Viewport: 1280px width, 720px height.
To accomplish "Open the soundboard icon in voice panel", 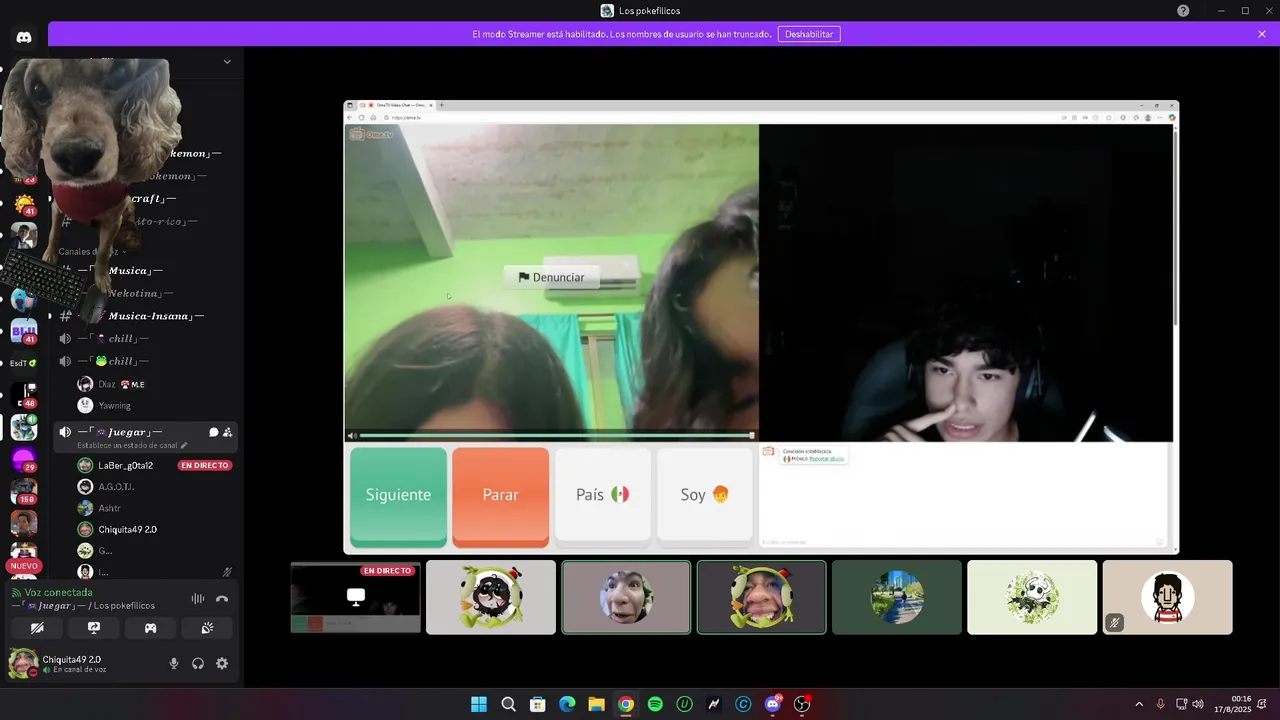I will pos(207,628).
